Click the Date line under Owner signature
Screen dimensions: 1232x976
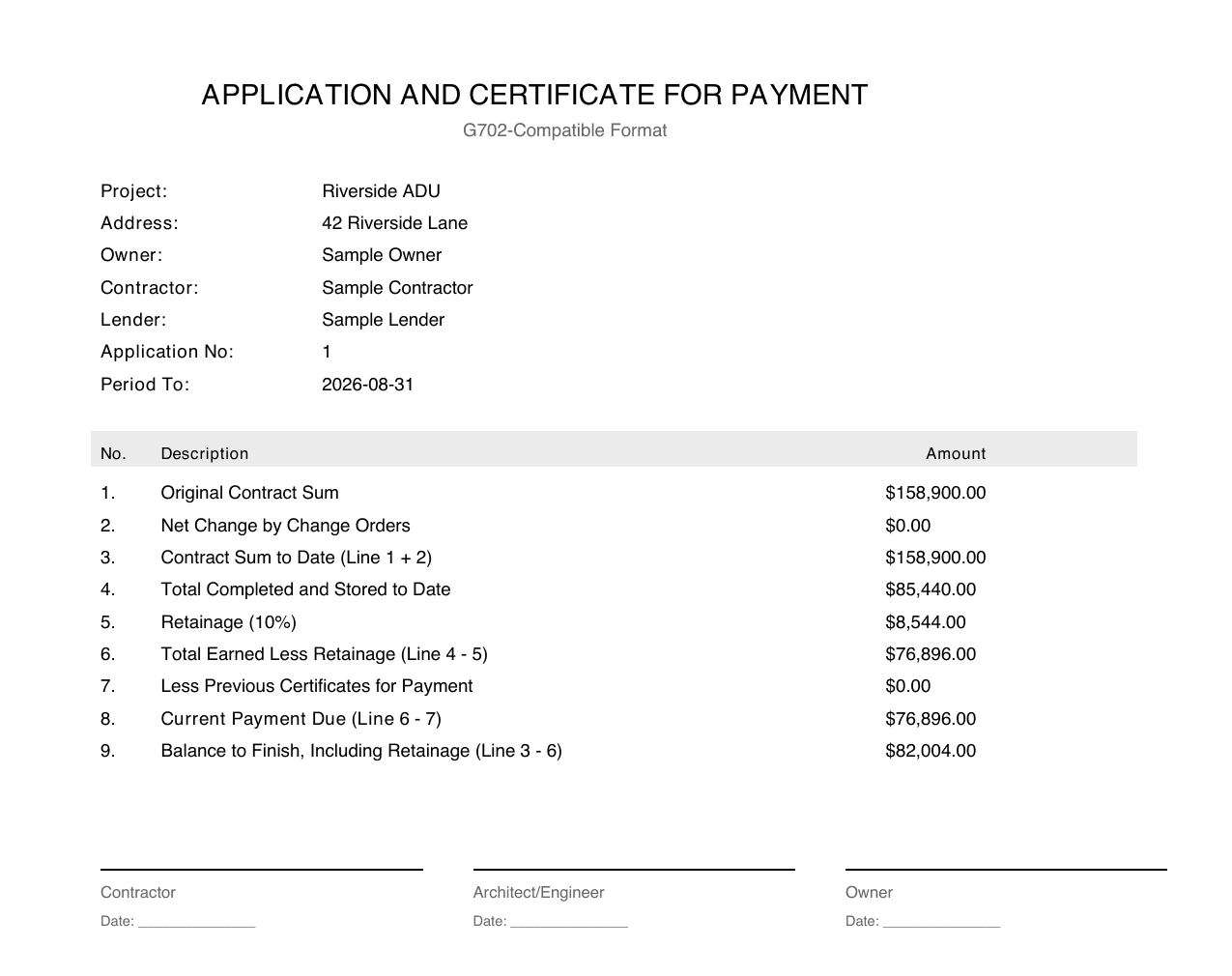(x=923, y=922)
